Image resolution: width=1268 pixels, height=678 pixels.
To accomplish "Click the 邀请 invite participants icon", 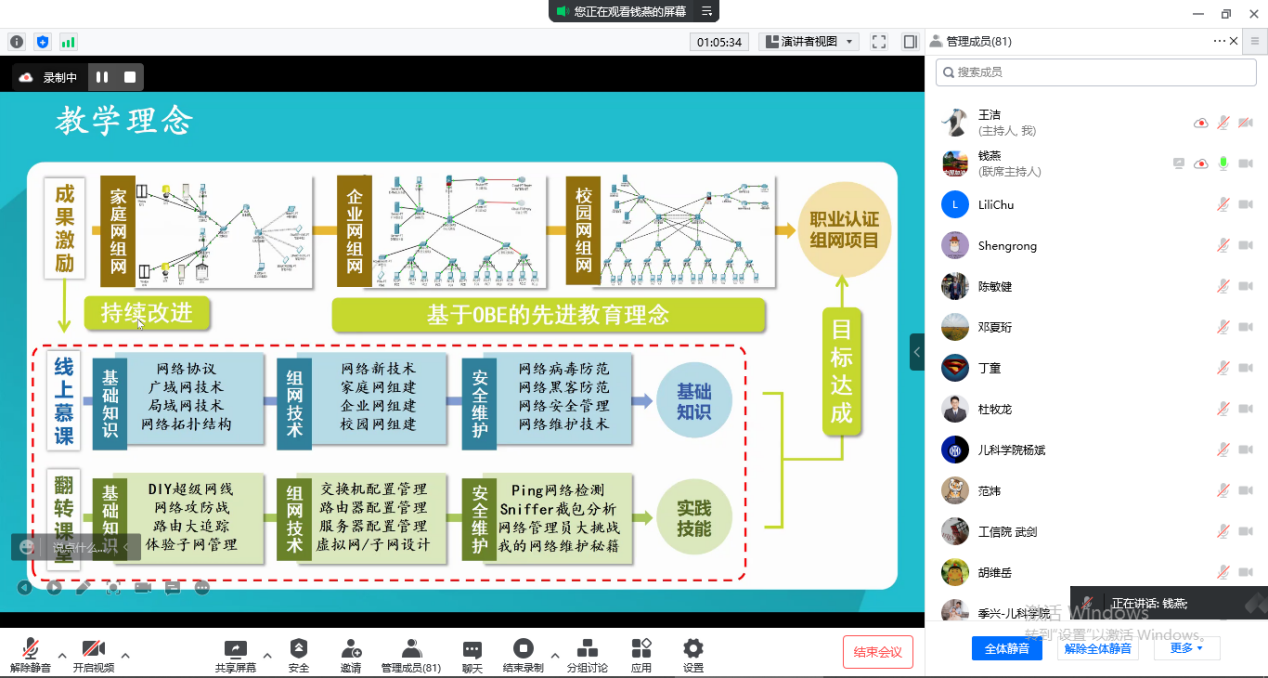I will point(351,654).
